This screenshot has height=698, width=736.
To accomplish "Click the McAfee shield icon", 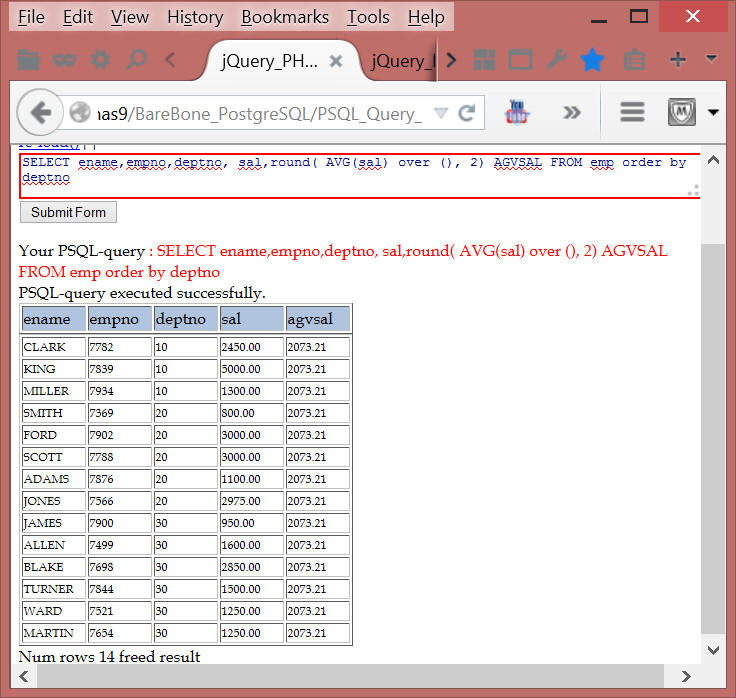I will point(683,112).
